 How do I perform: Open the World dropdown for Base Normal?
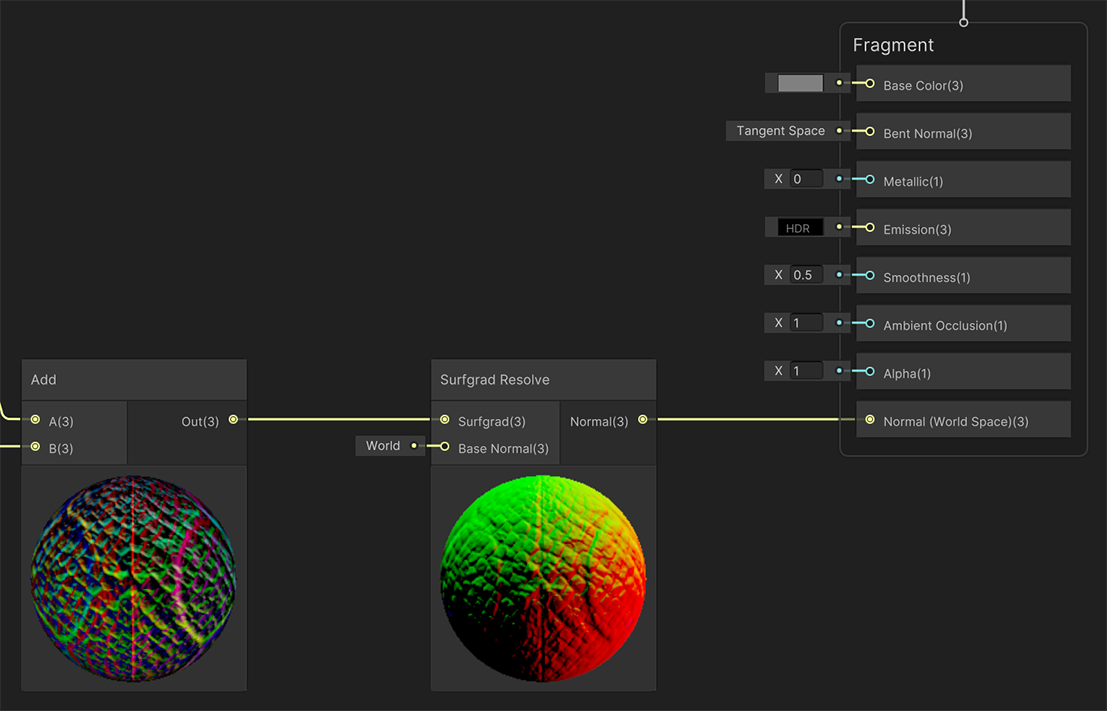click(383, 446)
